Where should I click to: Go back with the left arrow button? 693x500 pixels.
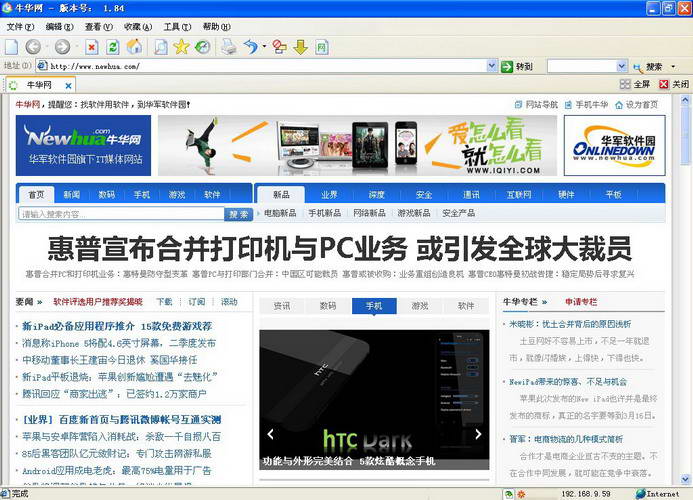33,47
